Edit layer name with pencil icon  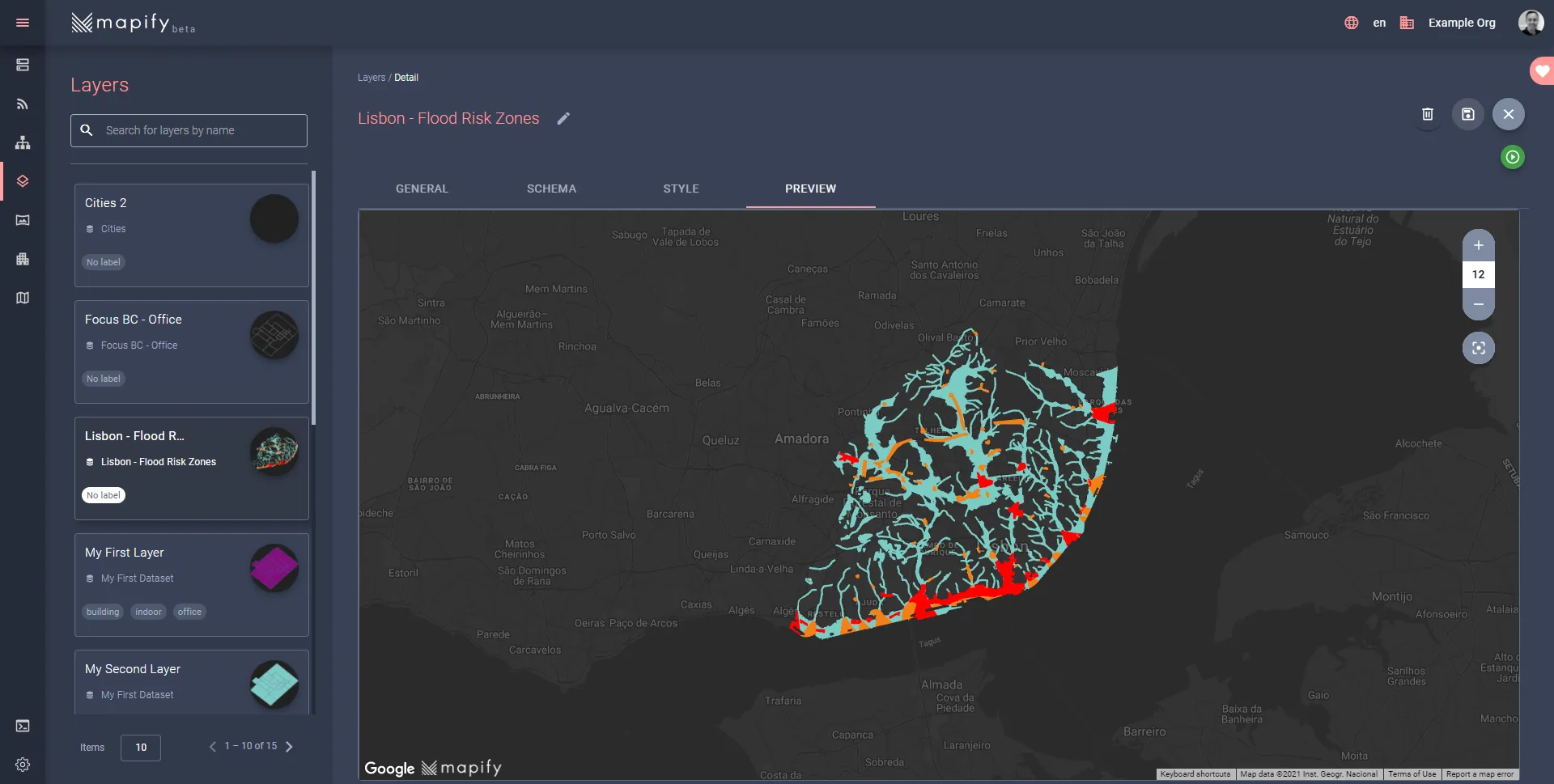[563, 119]
